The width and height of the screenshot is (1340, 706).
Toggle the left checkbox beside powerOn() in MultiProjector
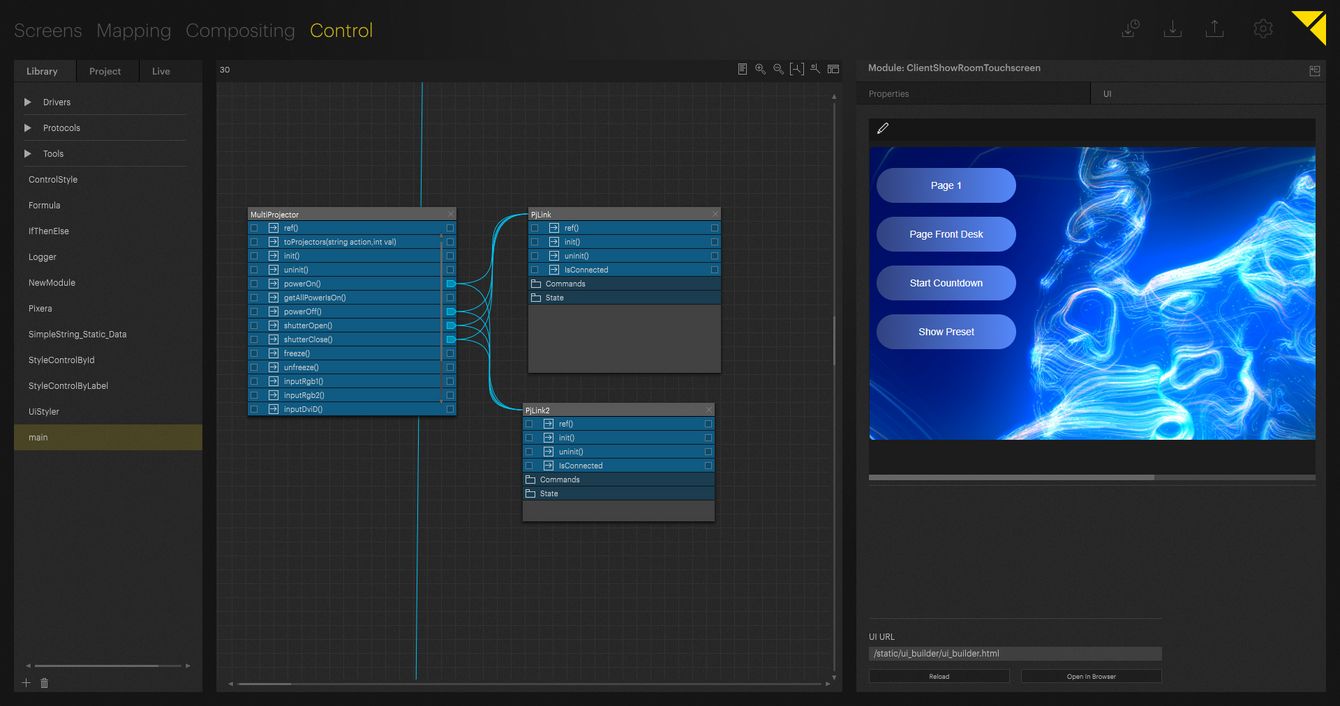coord(254,284)
